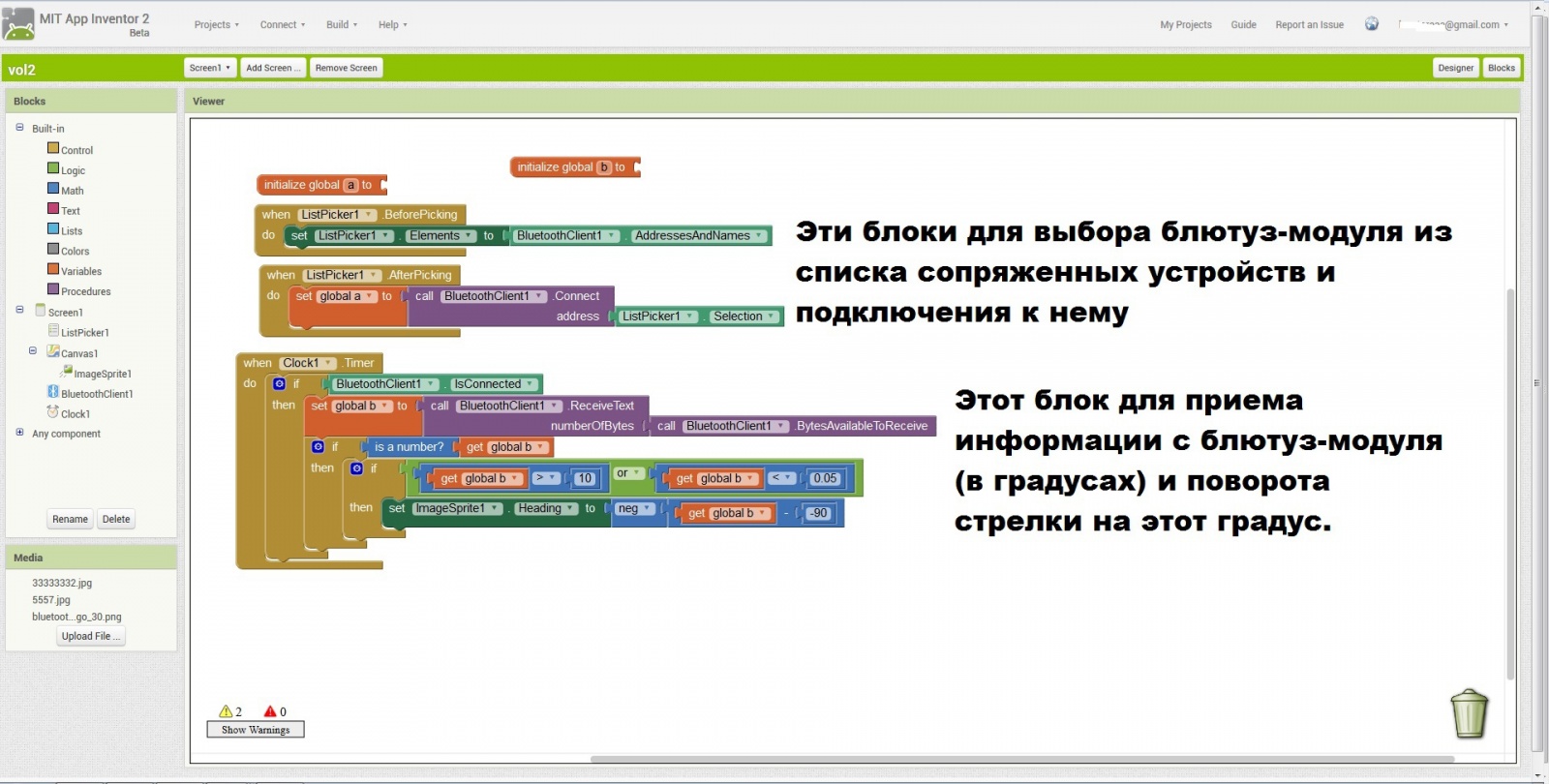Open the Help menu
The height and width of the screenshot is (784, 1549).
click(392, 25)
